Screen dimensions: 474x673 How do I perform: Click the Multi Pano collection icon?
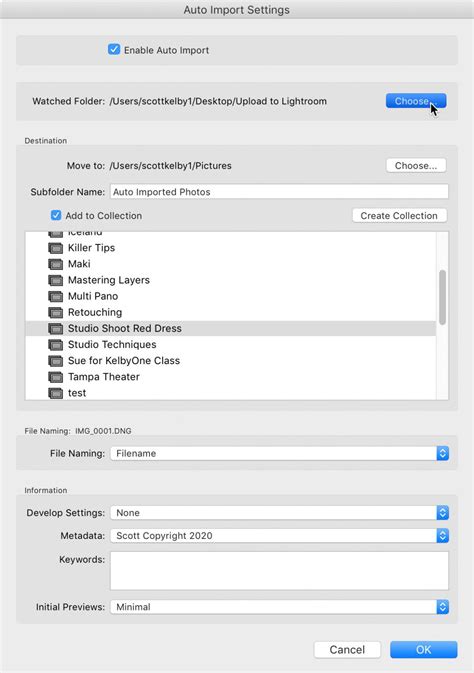pyautogui.click(x=55, y=296)
